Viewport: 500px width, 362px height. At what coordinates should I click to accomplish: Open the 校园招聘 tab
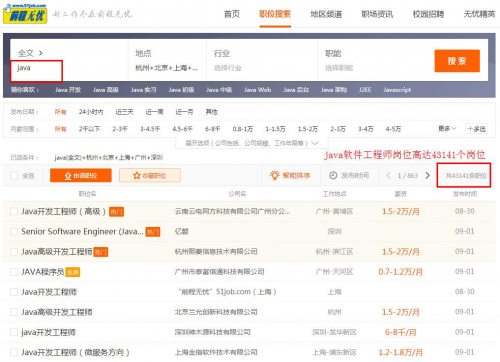coord(428,14)
